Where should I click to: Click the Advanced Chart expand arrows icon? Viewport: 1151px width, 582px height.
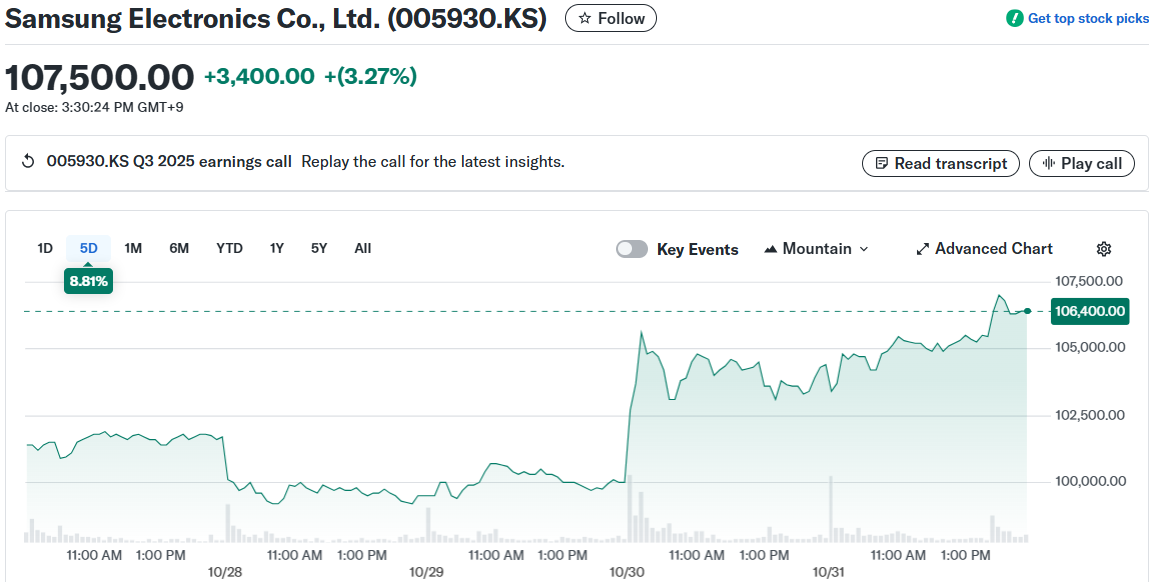[923, 249]
